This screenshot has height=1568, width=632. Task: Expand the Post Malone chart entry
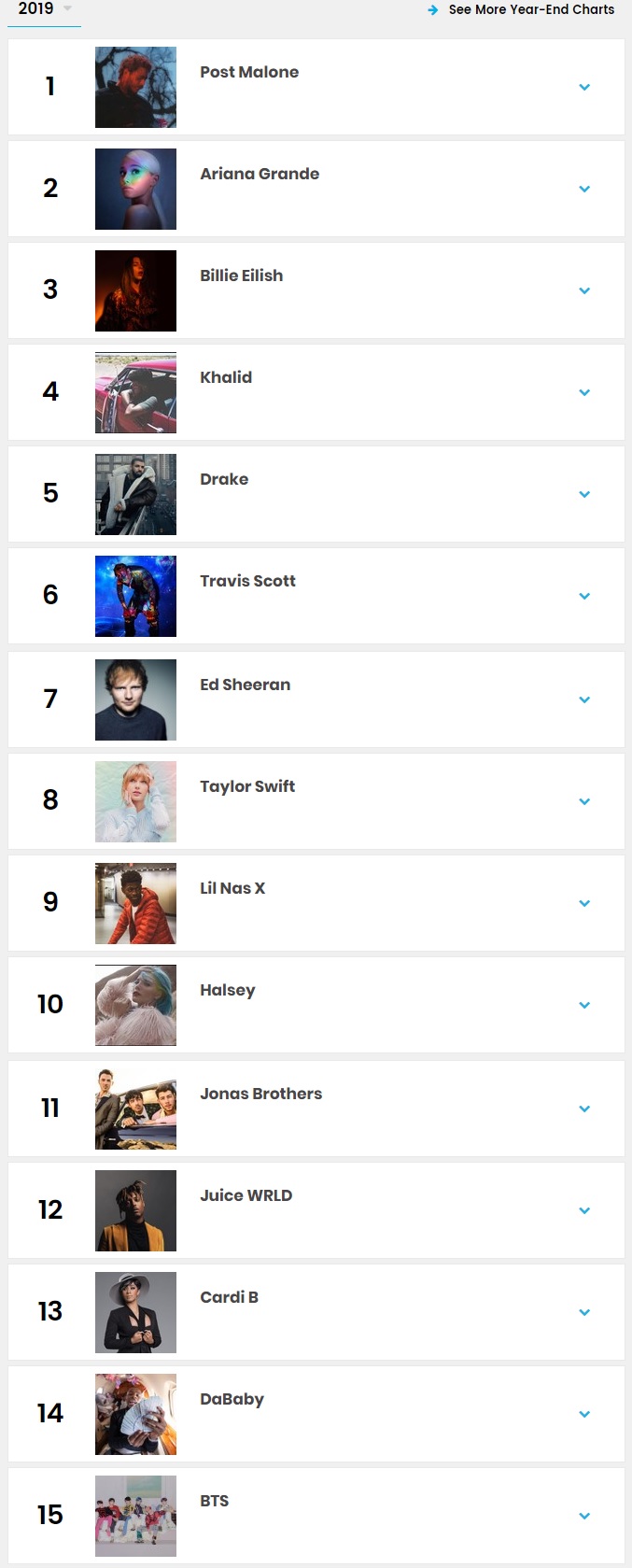tap(584, 88)
